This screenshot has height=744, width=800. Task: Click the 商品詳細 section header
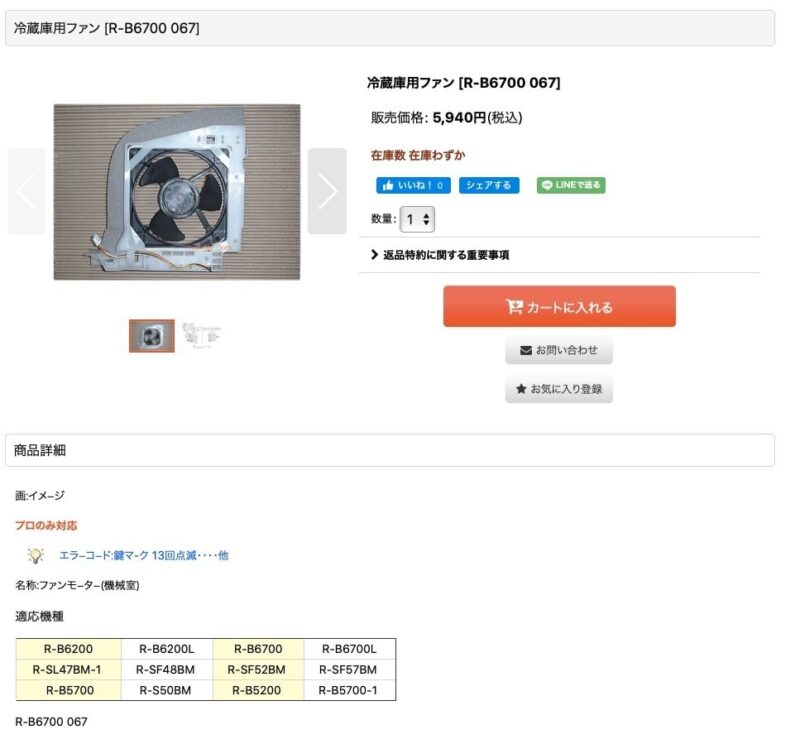tap(390, 451)
